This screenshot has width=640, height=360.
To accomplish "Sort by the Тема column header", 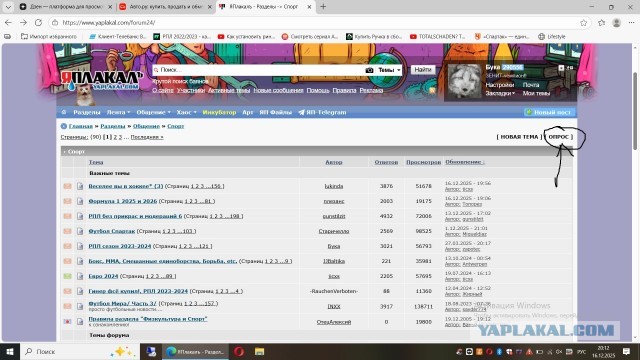I will click(96, 162).
